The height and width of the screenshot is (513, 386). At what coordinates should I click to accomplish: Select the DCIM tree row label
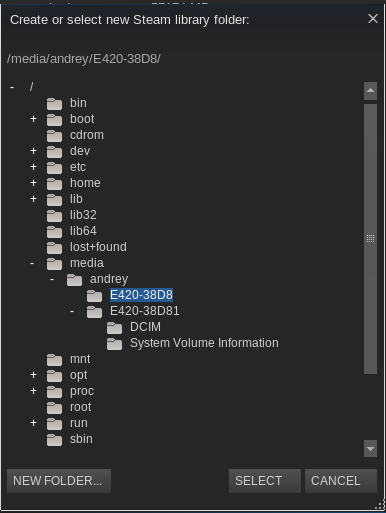point(145,327)
